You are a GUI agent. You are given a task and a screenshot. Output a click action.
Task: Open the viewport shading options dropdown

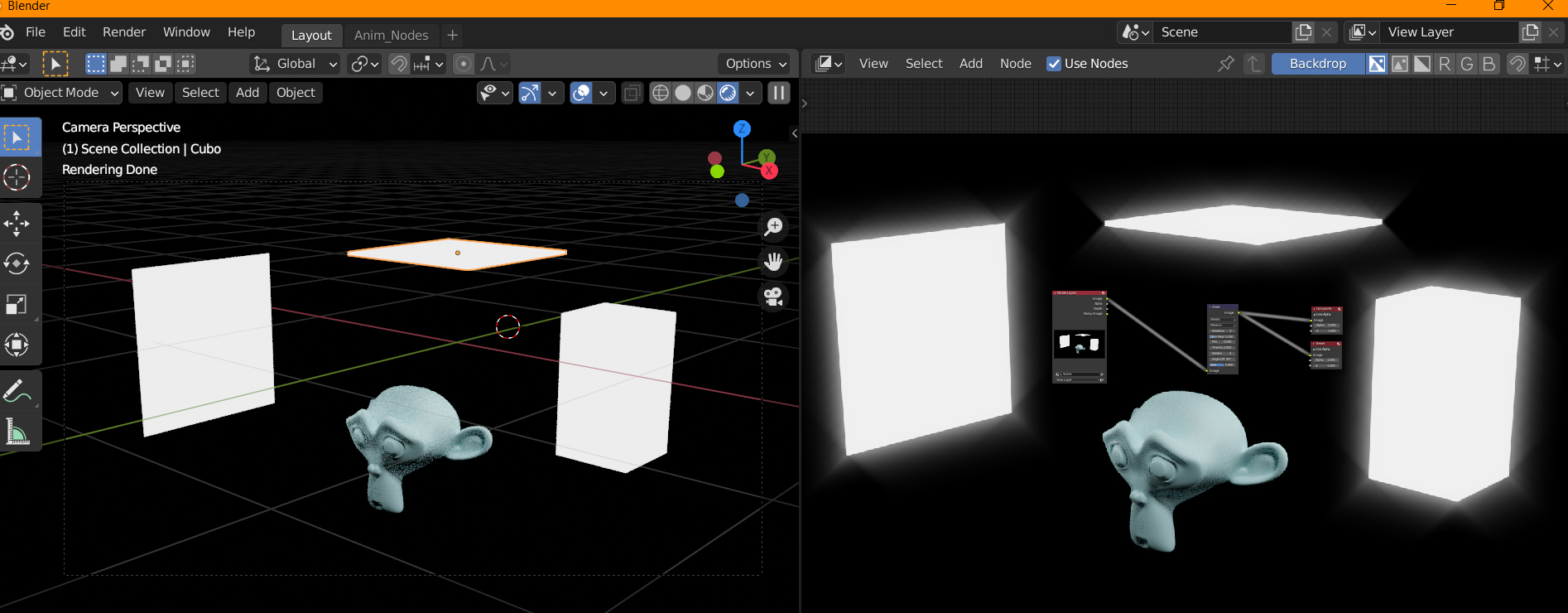(750, 93)
